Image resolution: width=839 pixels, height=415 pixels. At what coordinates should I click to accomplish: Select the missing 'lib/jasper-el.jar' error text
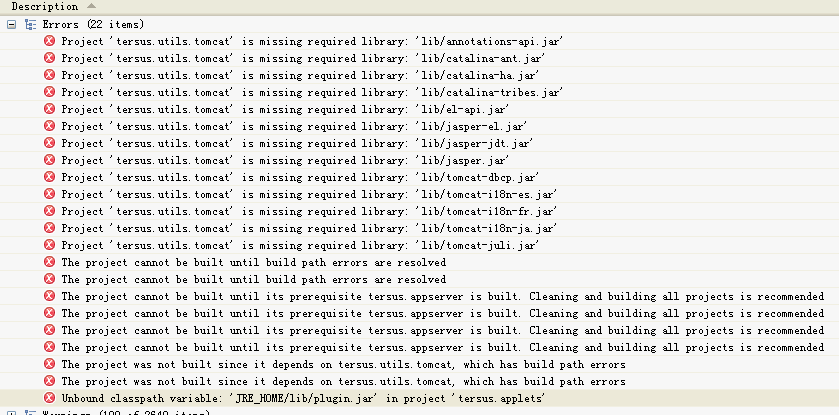coord(294,126)
